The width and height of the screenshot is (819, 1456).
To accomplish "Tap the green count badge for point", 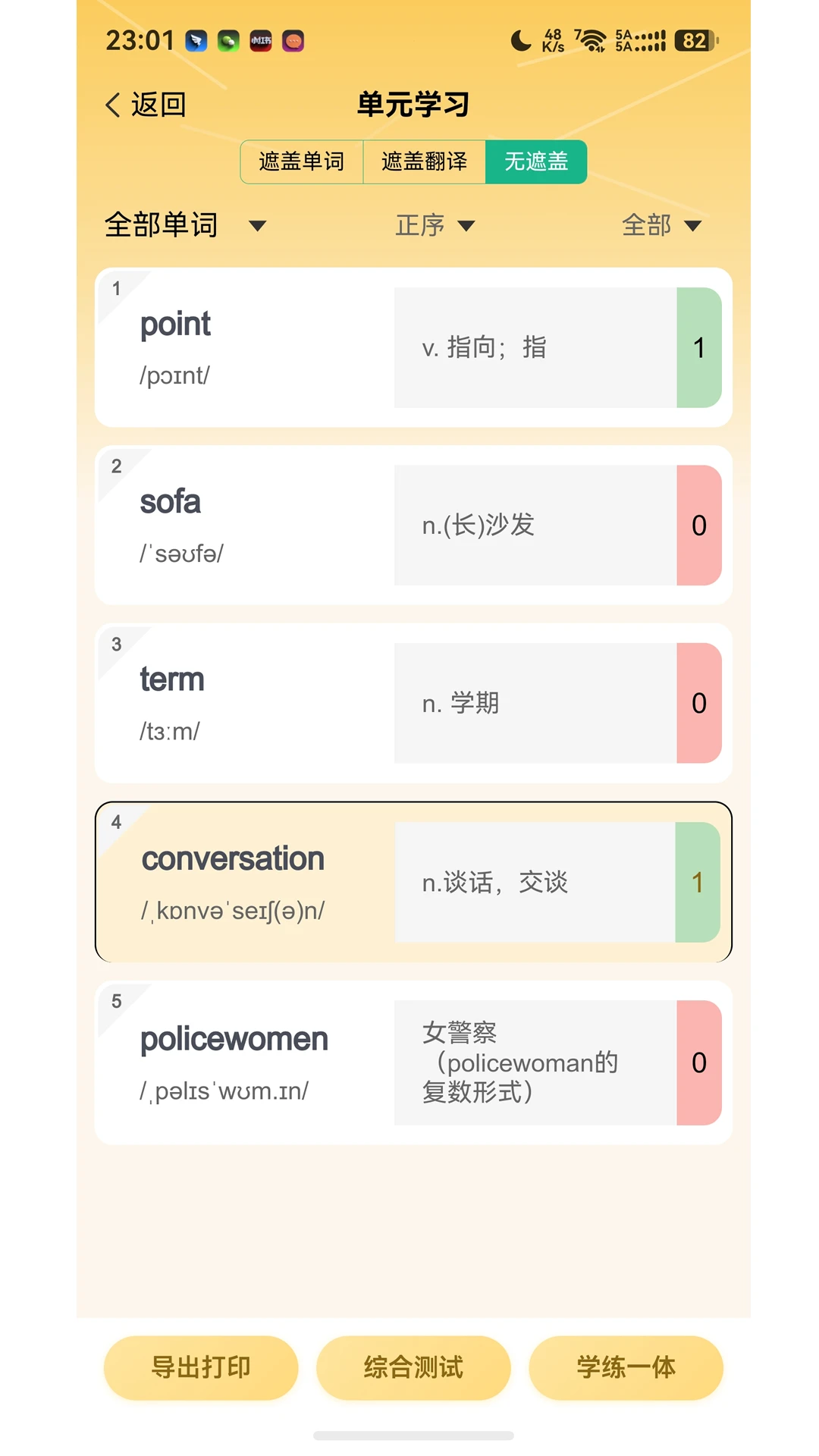I will click(699, 347).
